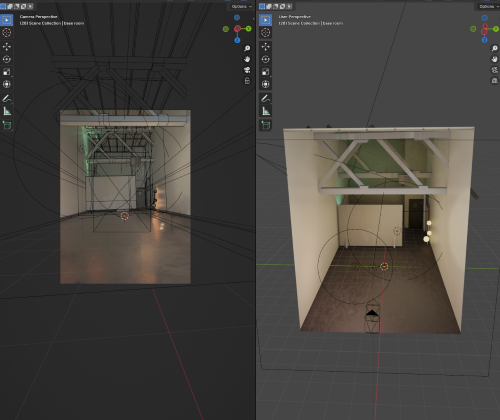This screenshot has height=420, width=500.
Task: Select camera object in User Perspective viewport
Action: pos(372,318)
